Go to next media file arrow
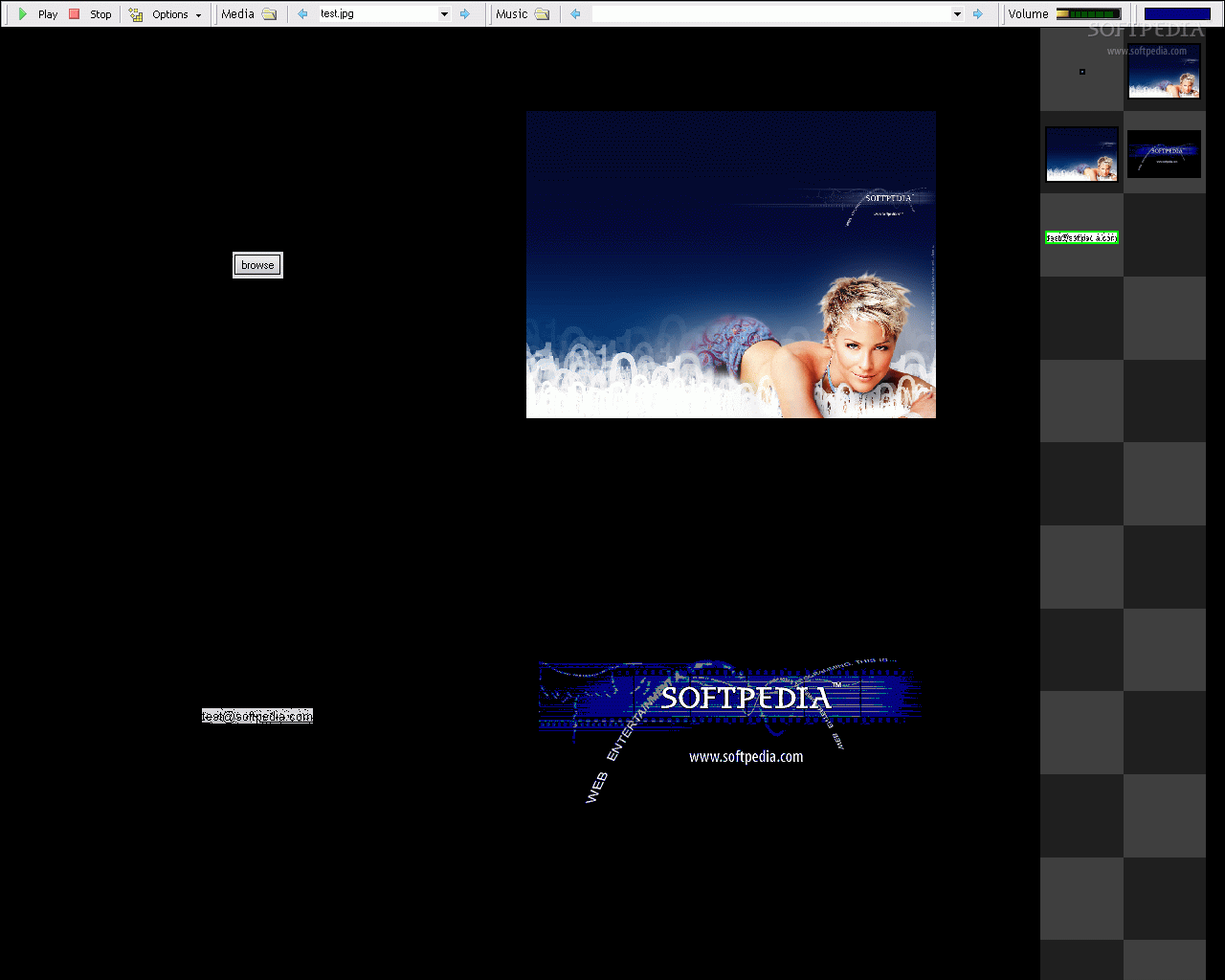The image size is (1225, 980). pos(465,14)
